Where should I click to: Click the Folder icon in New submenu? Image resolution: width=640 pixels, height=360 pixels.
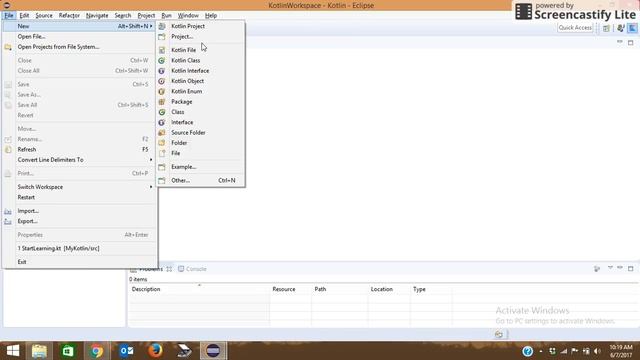pos(162,143)
